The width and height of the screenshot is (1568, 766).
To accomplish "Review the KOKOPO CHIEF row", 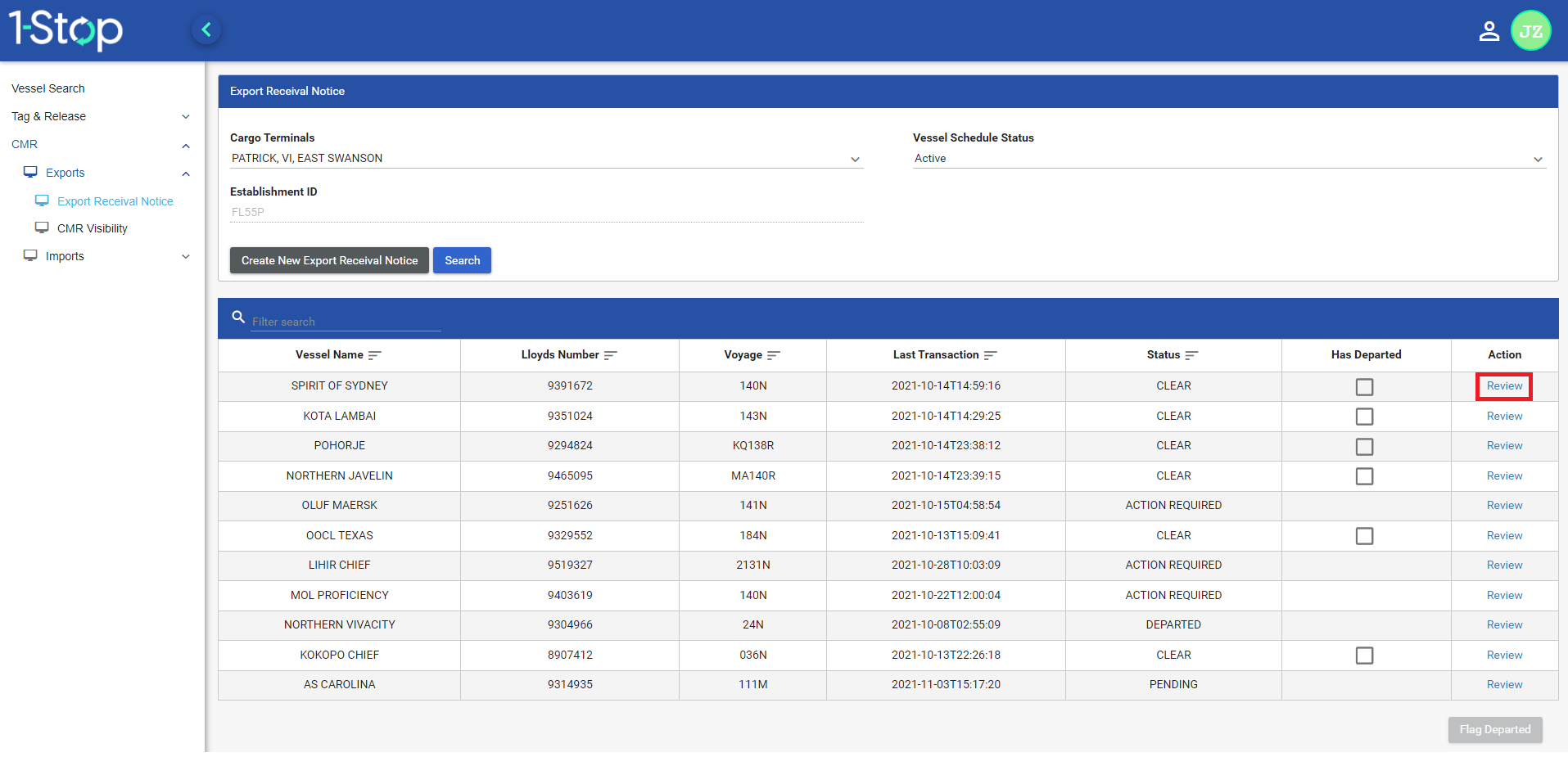I will pos(1504,655).
